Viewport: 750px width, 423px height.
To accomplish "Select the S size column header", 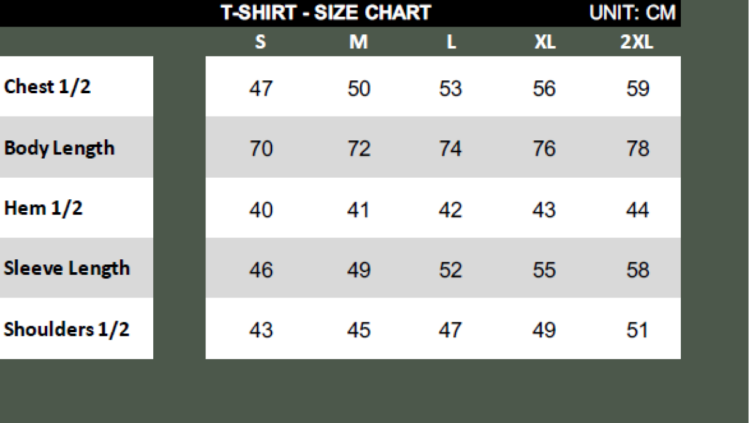I will pos(261,42).
